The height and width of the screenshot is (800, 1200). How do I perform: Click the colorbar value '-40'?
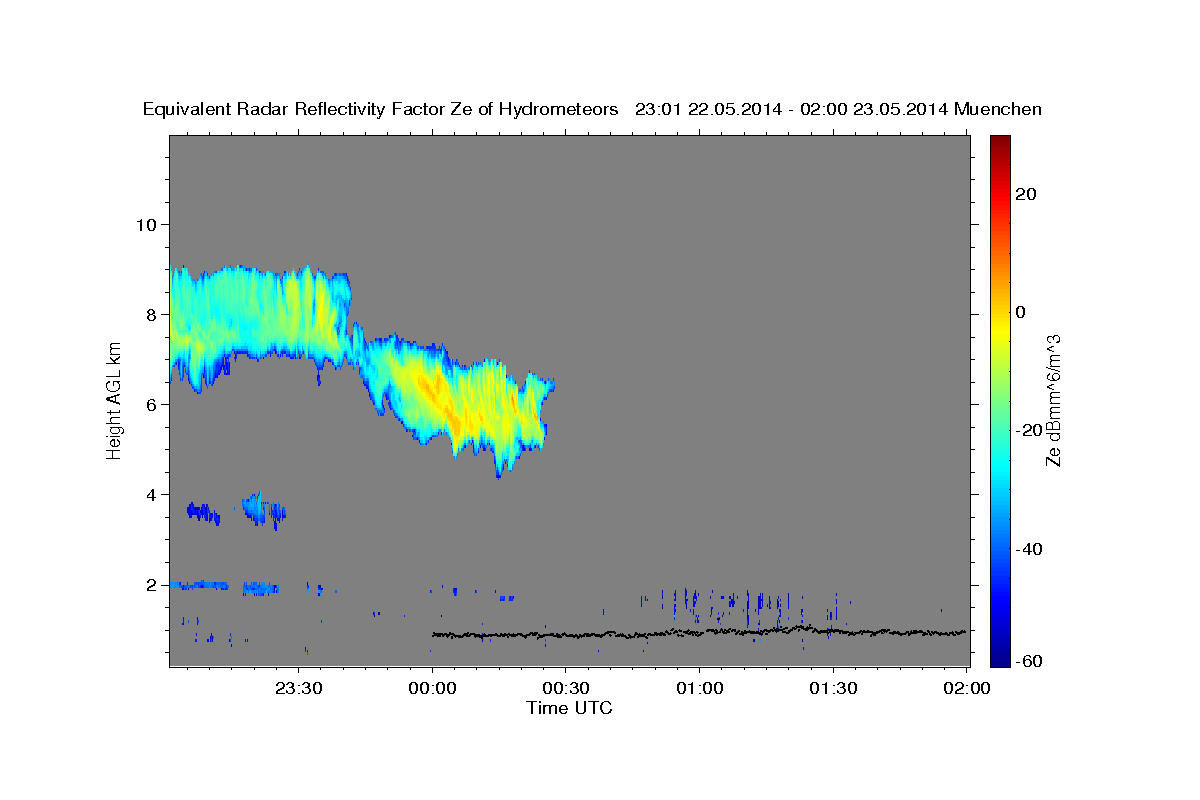(x=1031, y=549)
